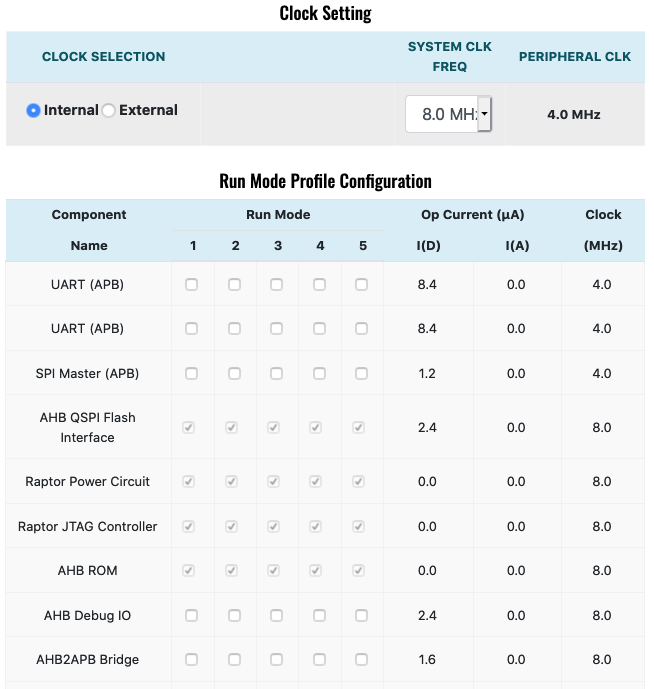This screenshot has height=689, width=654.
Task: Enable Run Mode 2 for second UART (APB) row
Action: [x=234, y=329]
